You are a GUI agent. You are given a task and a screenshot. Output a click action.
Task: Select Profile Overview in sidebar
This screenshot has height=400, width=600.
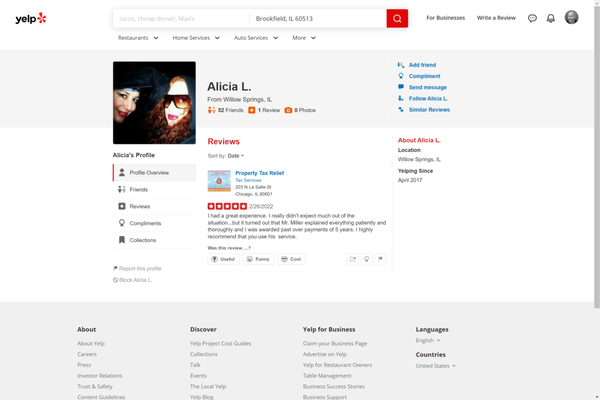click(155, 173)
